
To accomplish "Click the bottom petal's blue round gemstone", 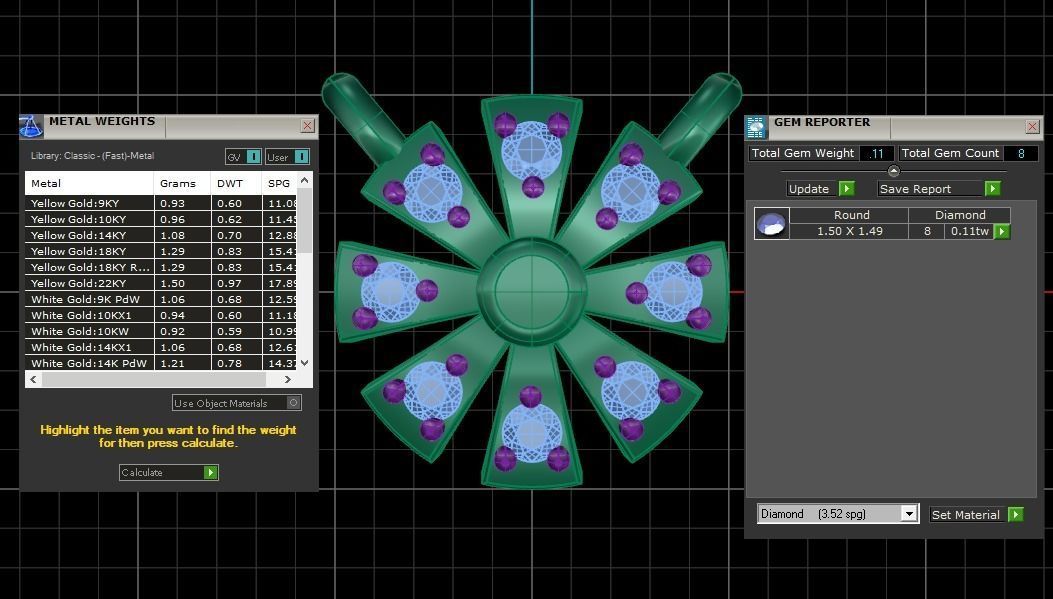I will (x=532, y=433).
